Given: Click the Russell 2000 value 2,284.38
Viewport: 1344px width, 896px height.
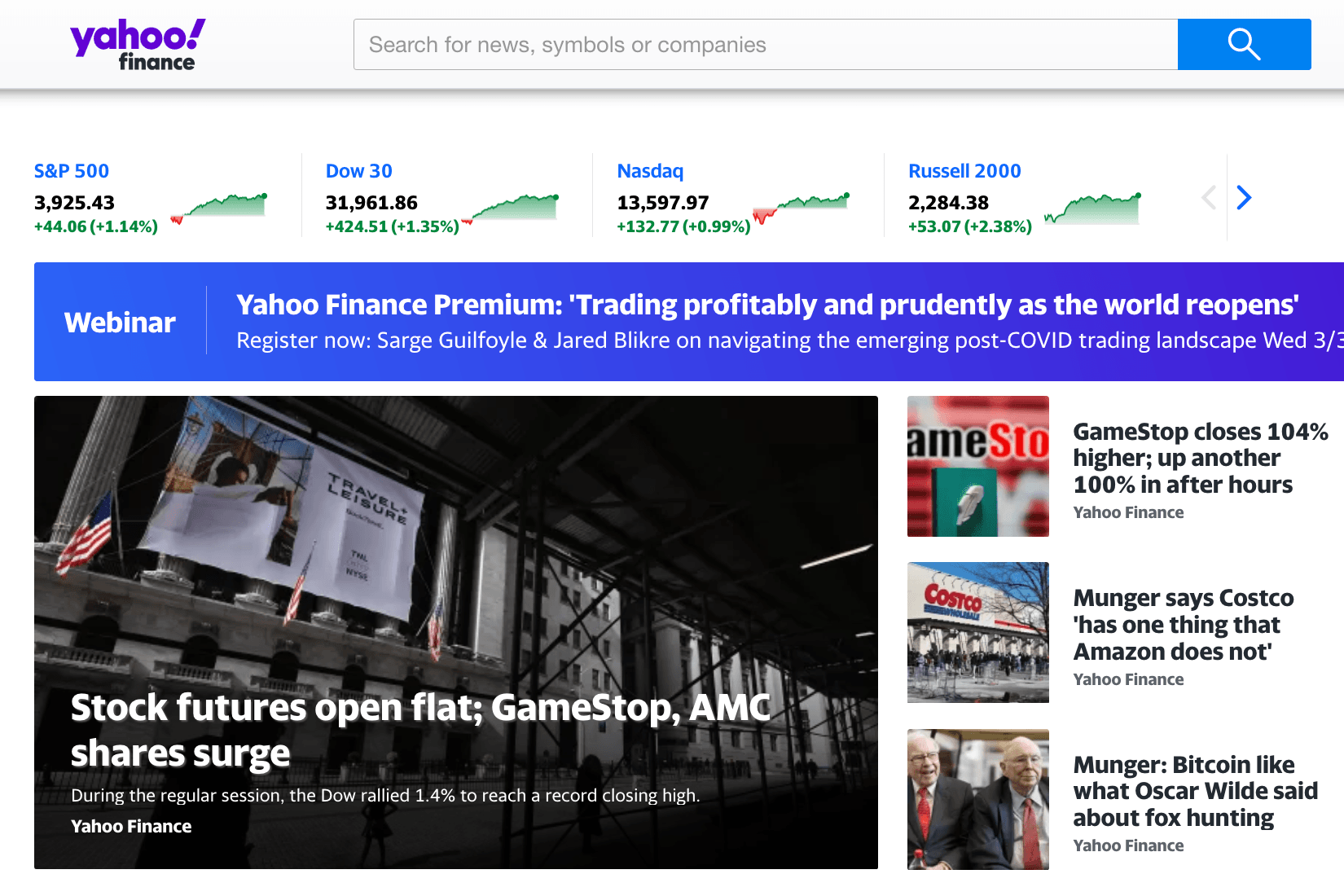Looking at the screenshot, I should point(949,203).
